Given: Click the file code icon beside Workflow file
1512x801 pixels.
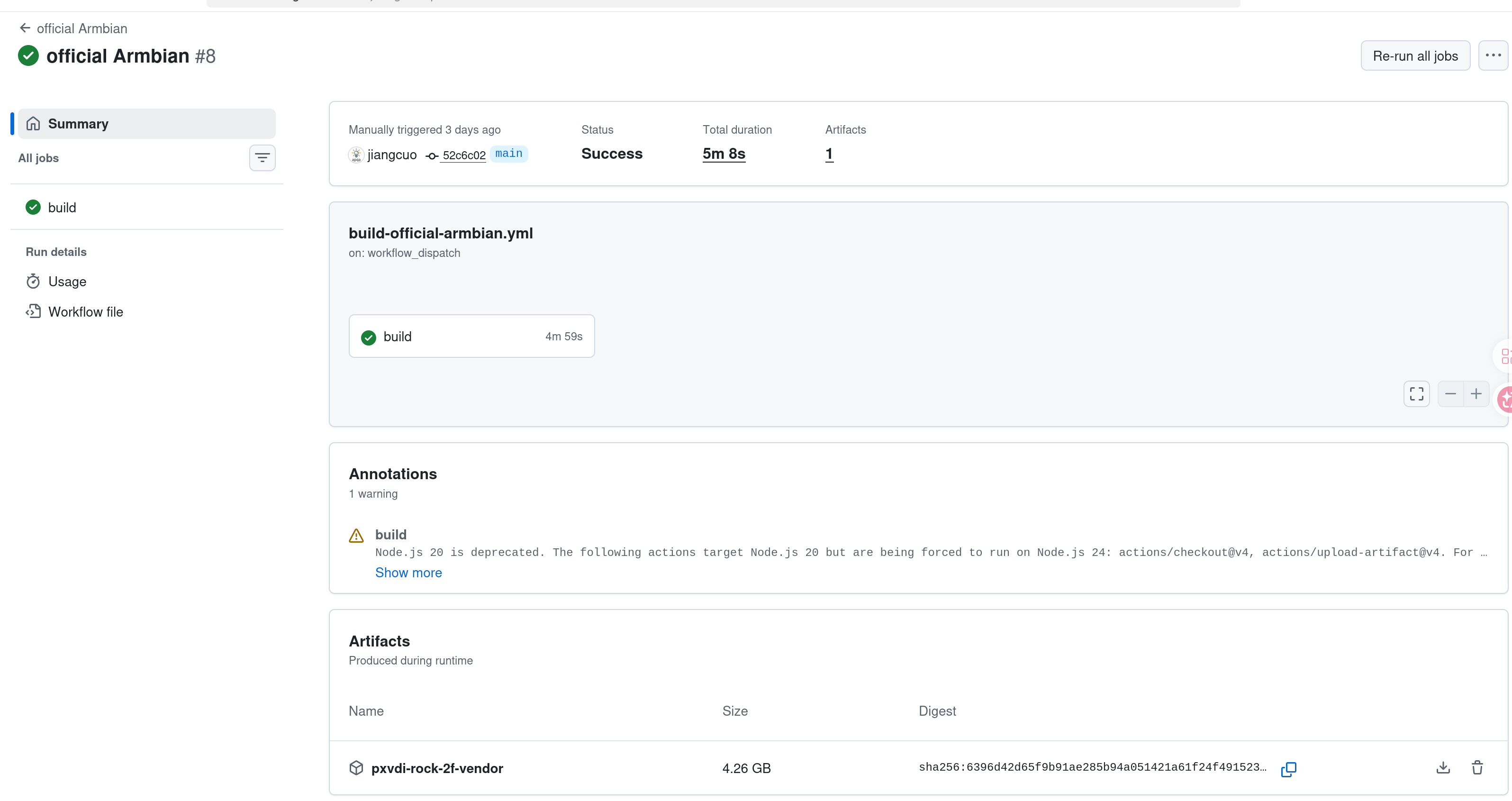Looking at the screenshot, I should click(x=34, y=311).
